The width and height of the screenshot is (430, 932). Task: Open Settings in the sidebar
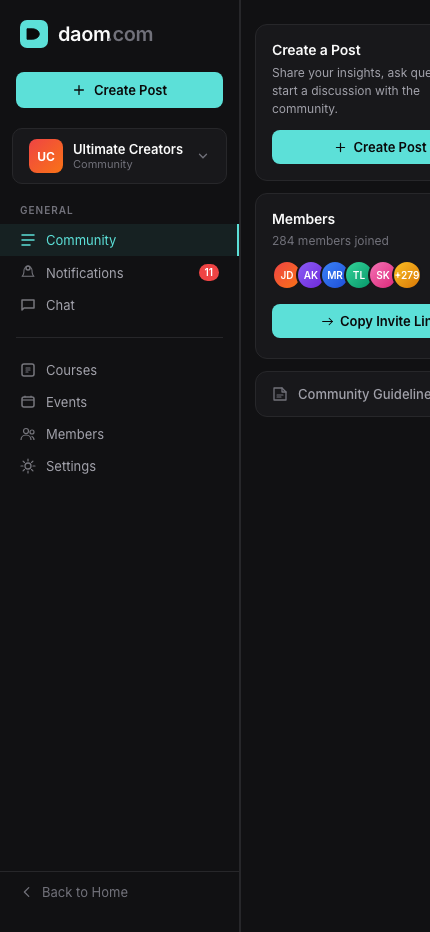click(x=120, y=466)
